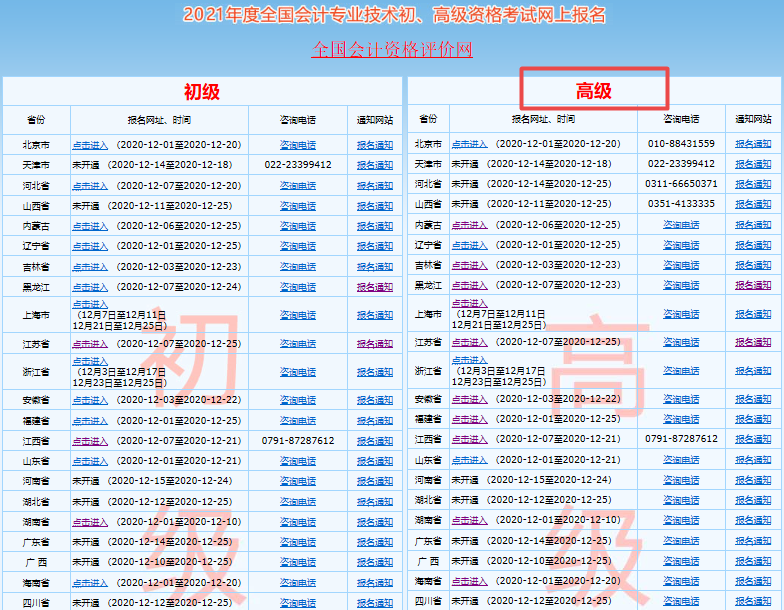Screen dimensions: 784x610
Task: Open 点击进入 for 内蒙古 in 初级 table
Action: [x=90, y=226]
